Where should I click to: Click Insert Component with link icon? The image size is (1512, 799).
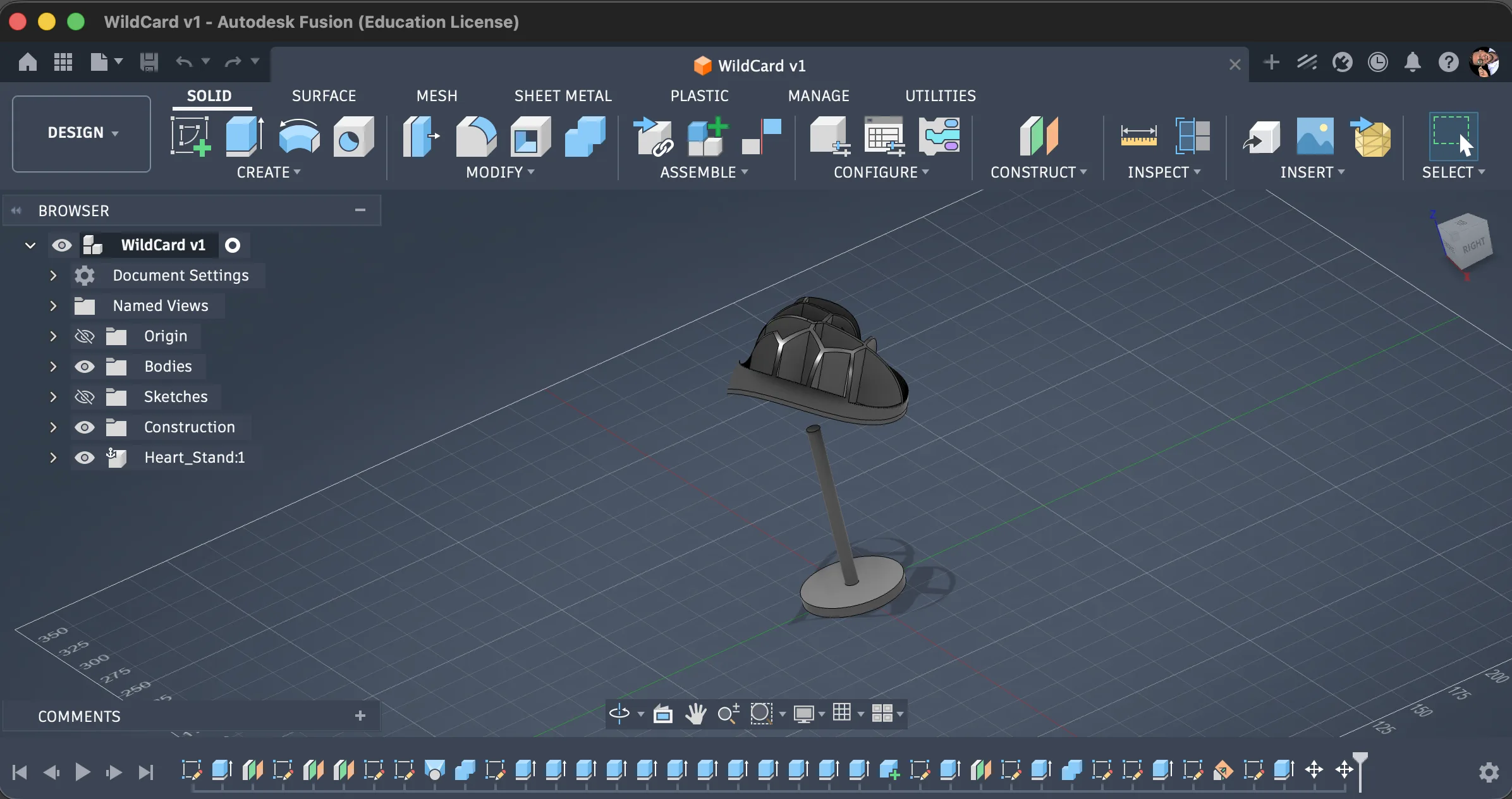click(653, 136)
